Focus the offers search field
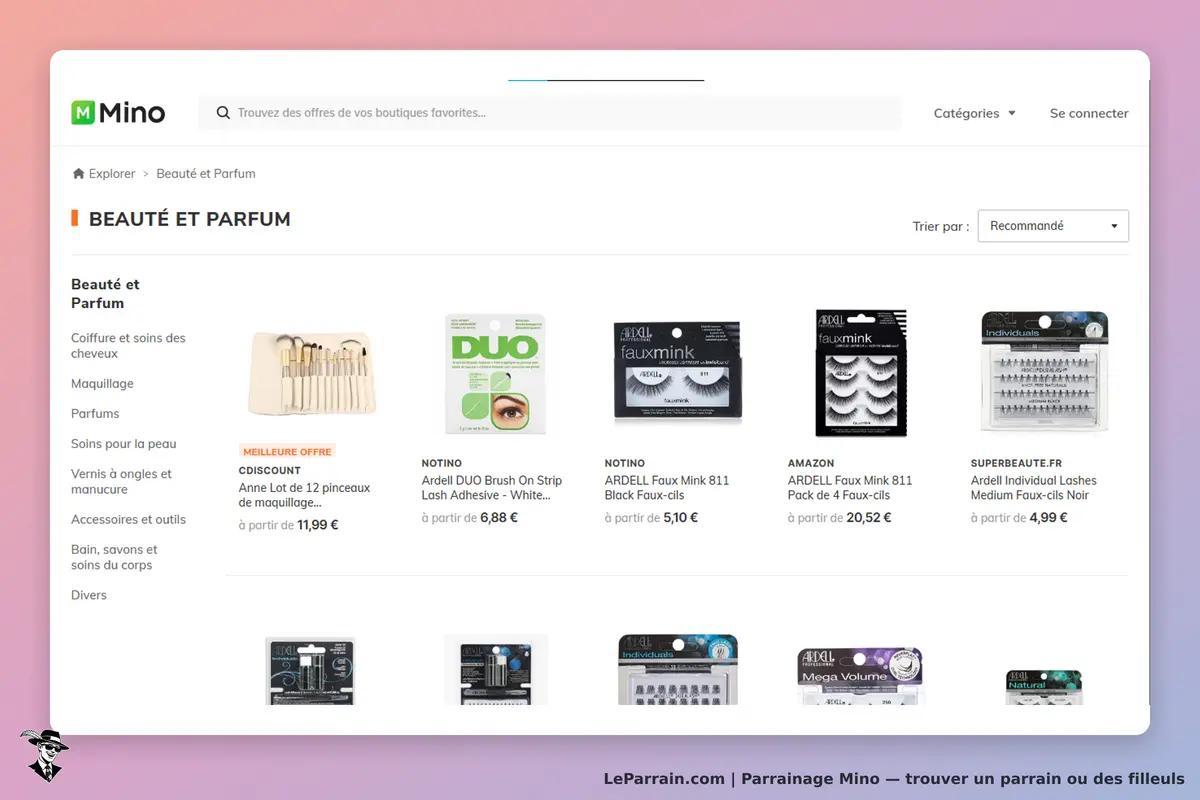The width and height of the screenshot is (1200, 800). tap(549, 113)
